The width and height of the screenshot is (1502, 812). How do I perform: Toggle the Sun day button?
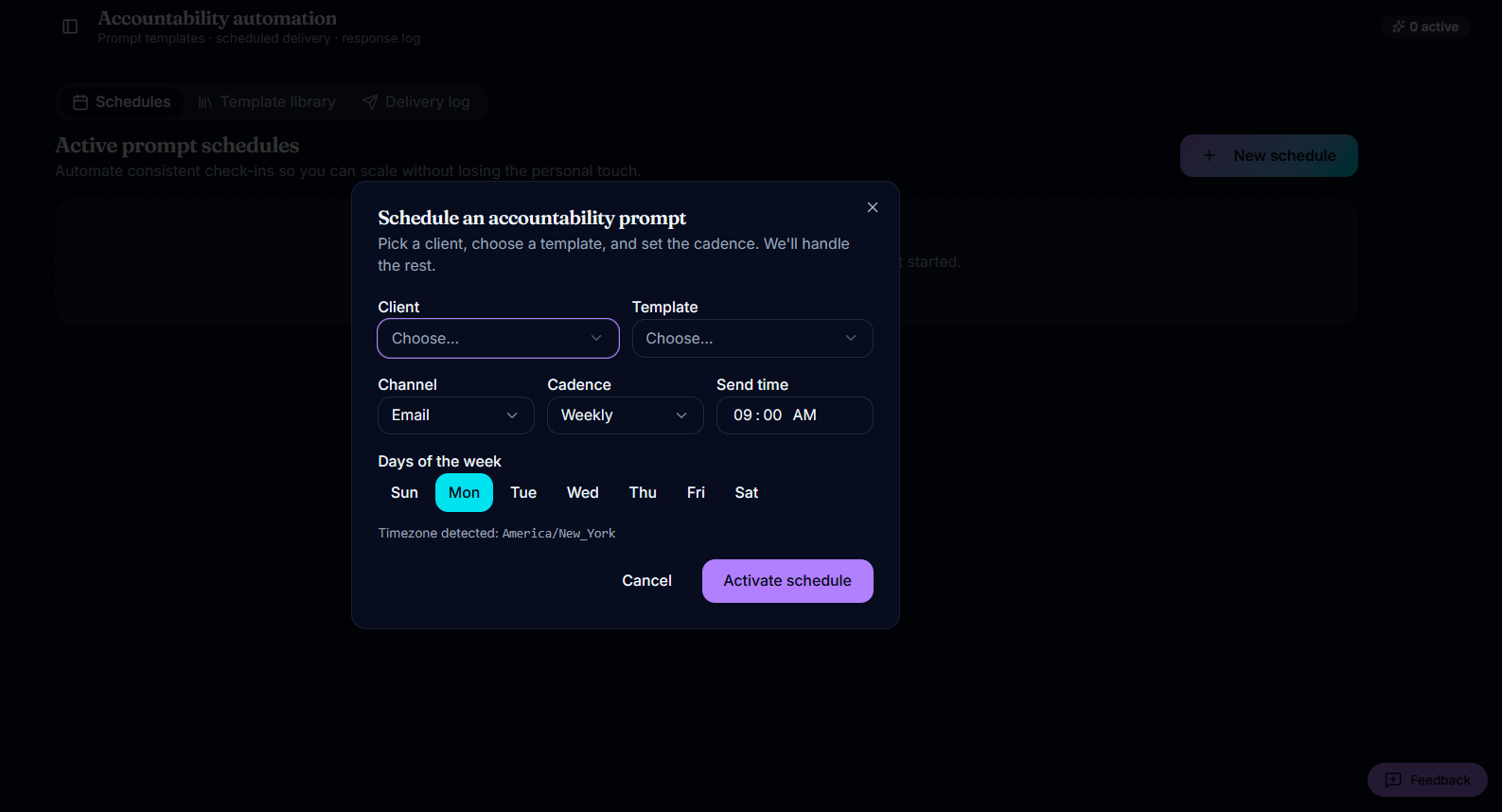coord(404,493)
